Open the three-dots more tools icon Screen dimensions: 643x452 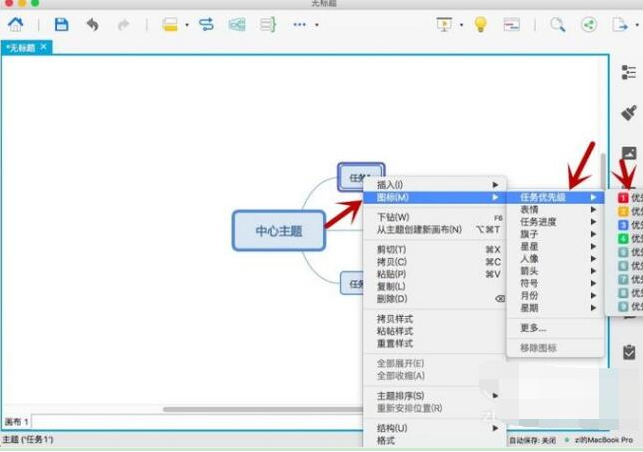click(x=299, y=25)
